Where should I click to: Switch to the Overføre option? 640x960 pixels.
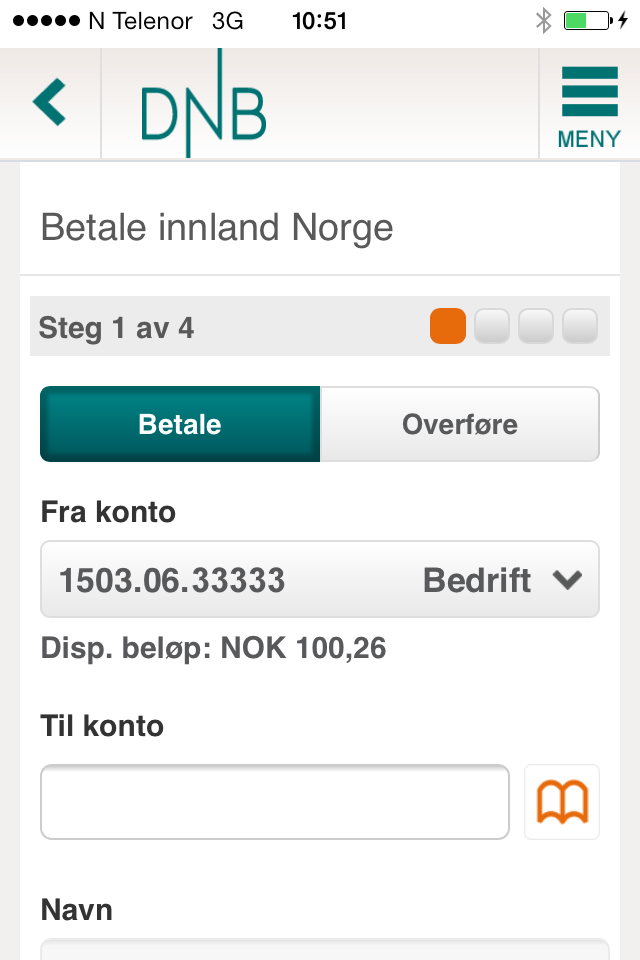coord(460,424)
